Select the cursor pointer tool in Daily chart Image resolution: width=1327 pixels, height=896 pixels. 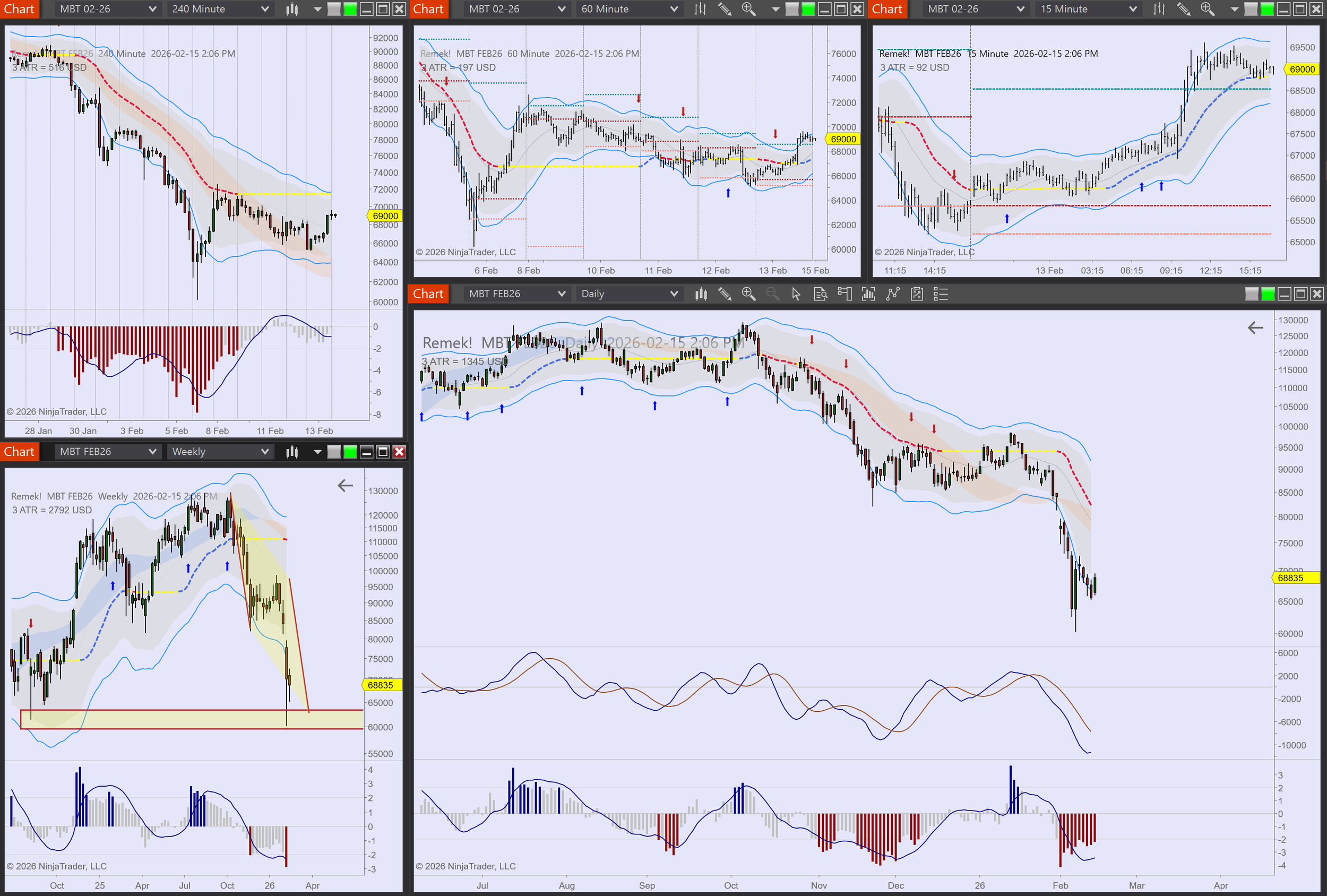(x=796, y=294)
